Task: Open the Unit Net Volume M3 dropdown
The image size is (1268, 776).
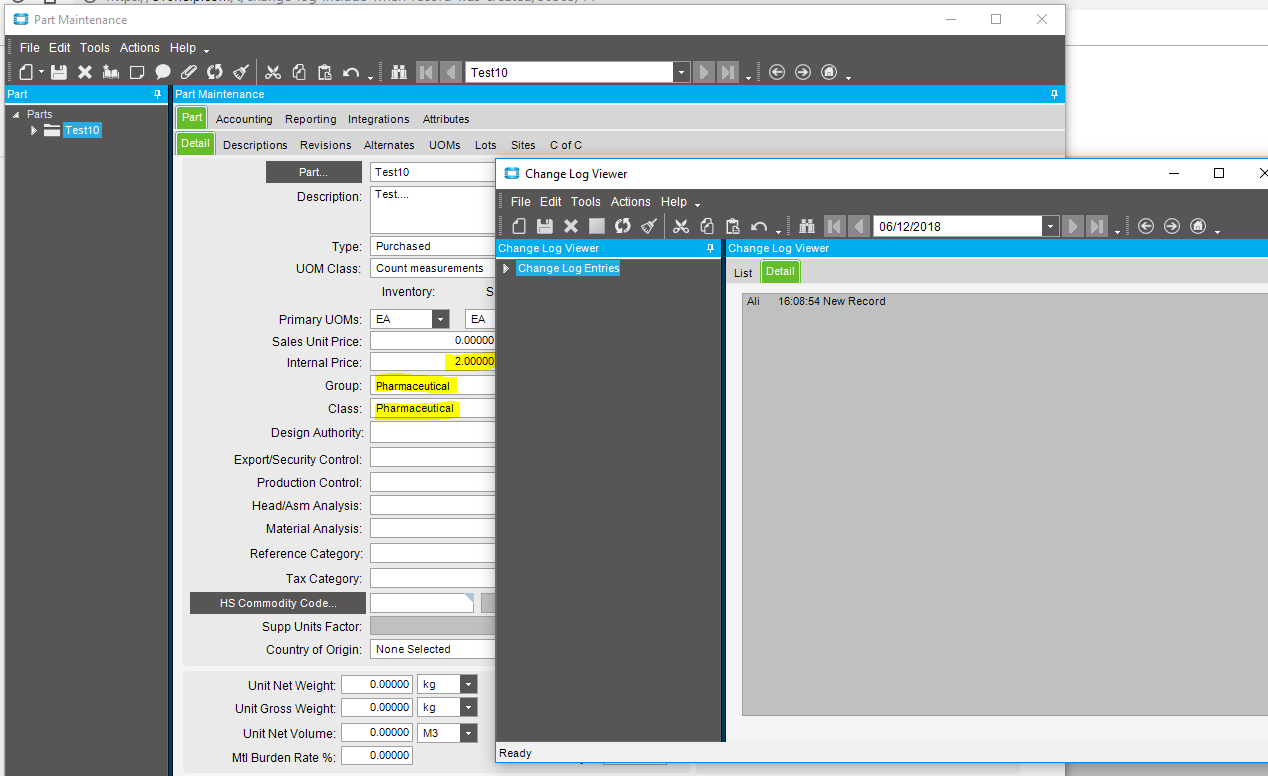Action: tap(468, 733)
